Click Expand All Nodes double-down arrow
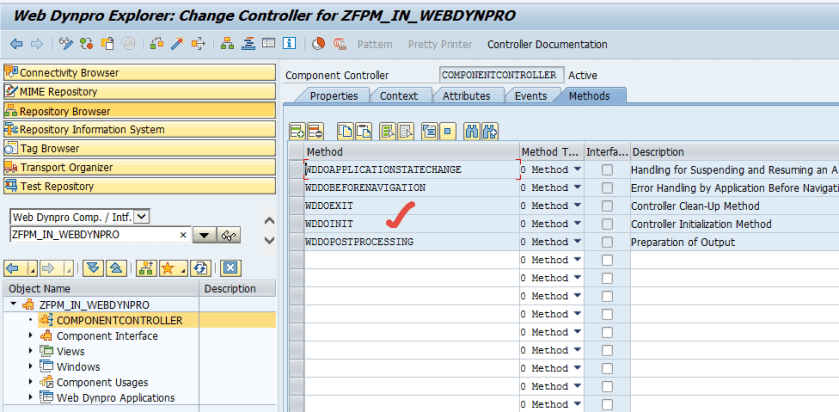The image size is (839, 412). coord(93,268)
